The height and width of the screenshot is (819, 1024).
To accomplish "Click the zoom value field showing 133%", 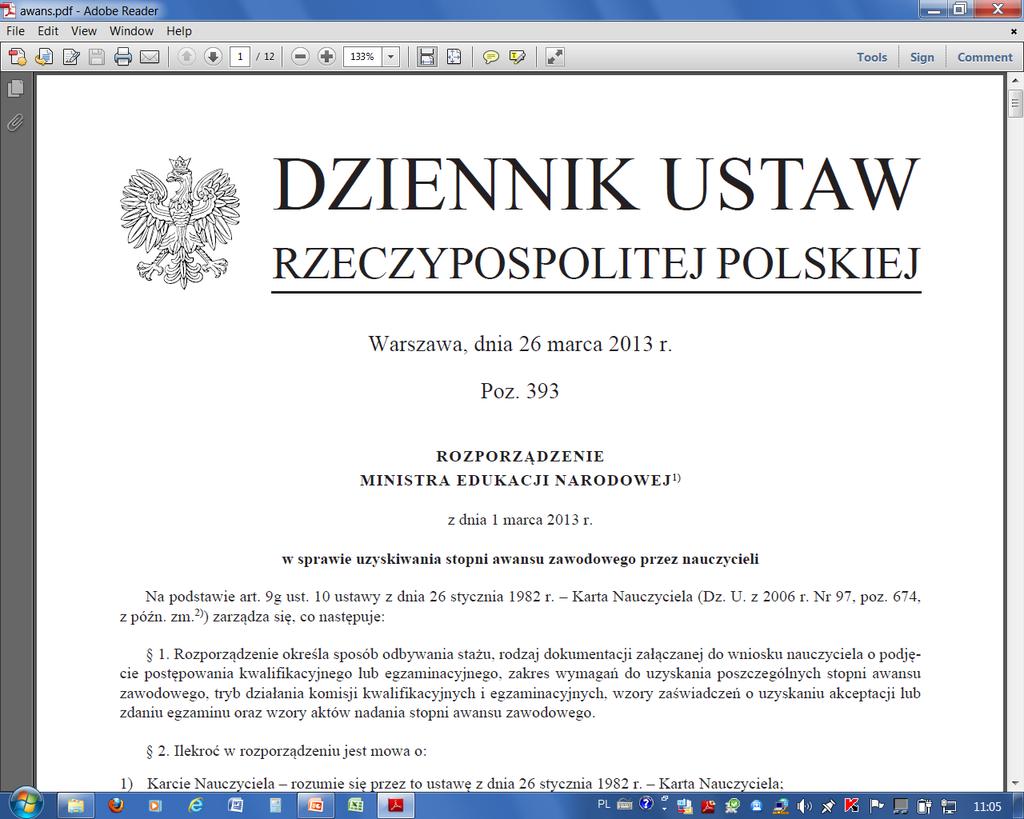I will coord(362,57).
